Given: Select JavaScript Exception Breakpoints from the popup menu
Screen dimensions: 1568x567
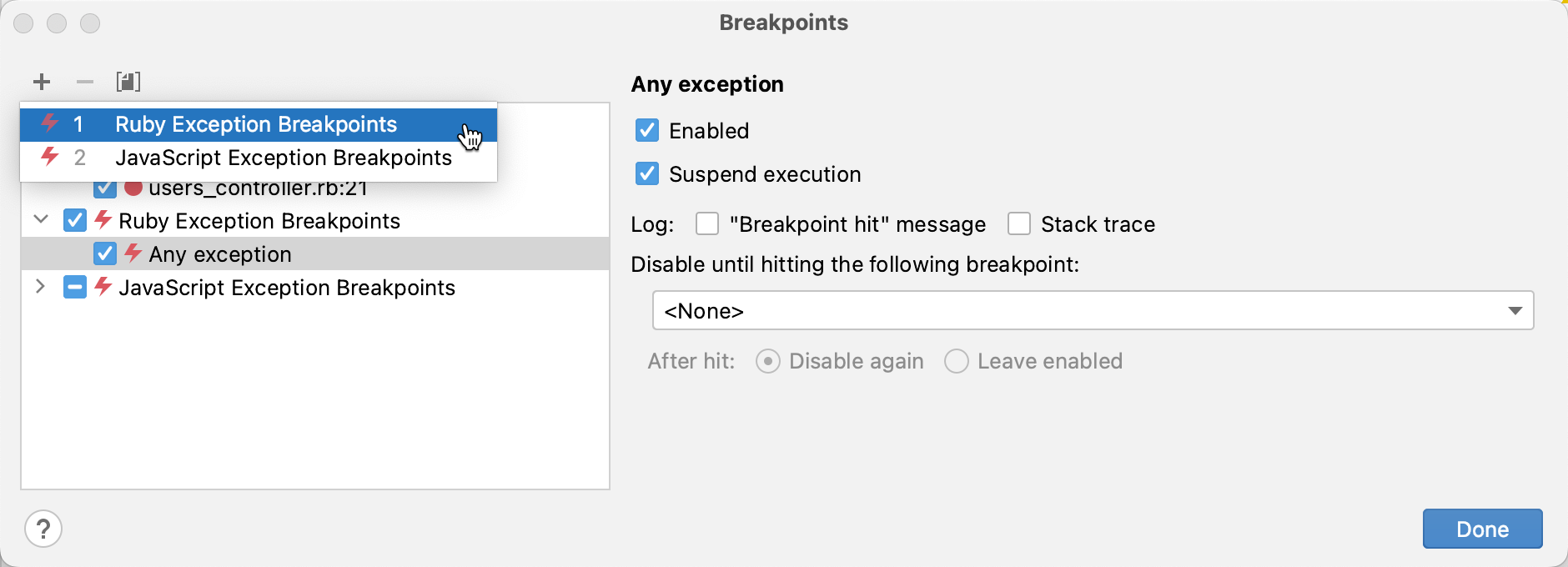Looking at the screenshot, I should point(284,158).
